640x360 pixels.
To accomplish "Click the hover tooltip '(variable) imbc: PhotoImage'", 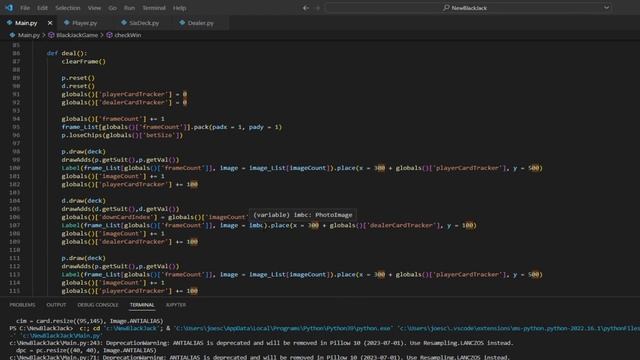I will point(302,215).
